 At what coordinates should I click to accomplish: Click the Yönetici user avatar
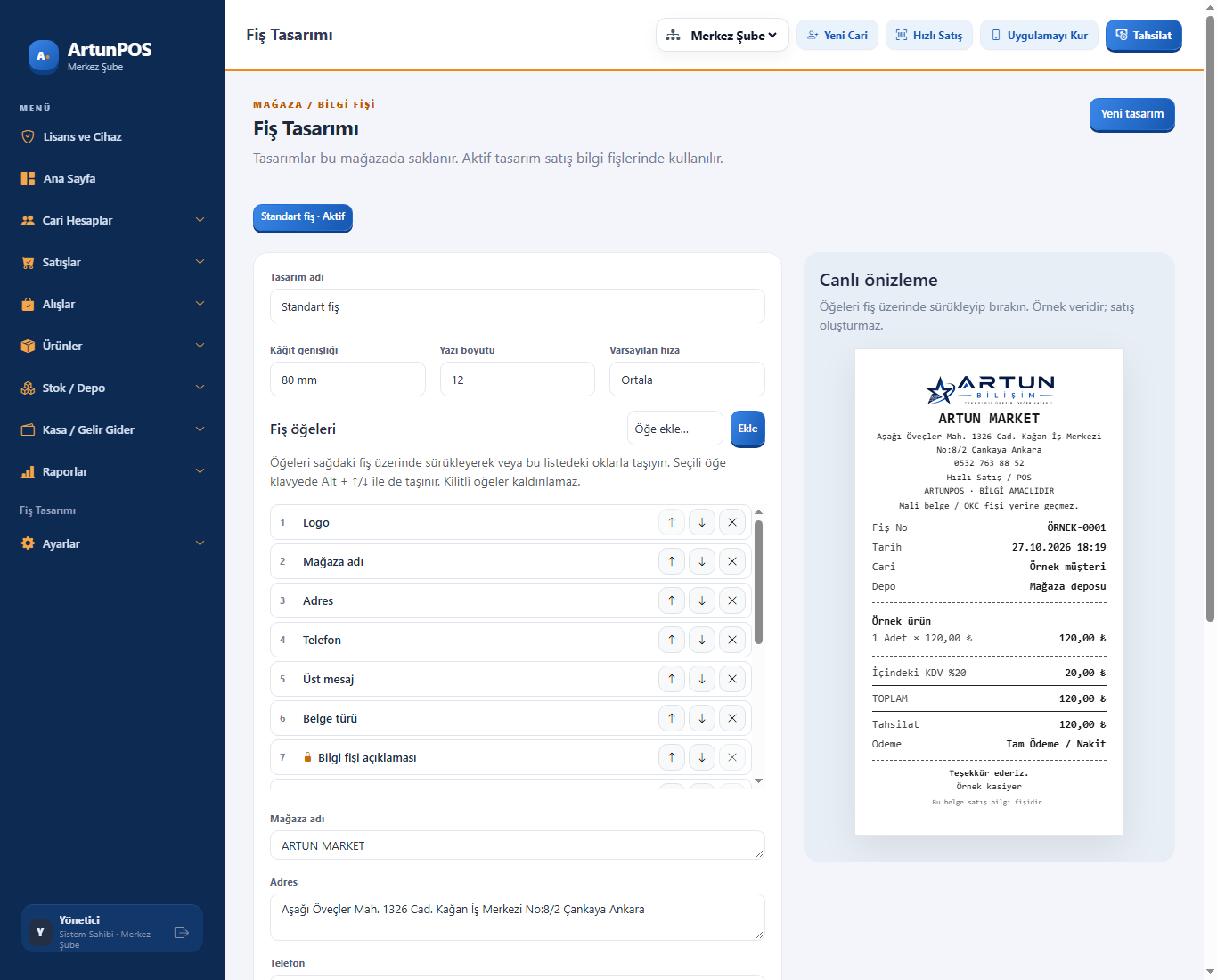click(40, 932)
